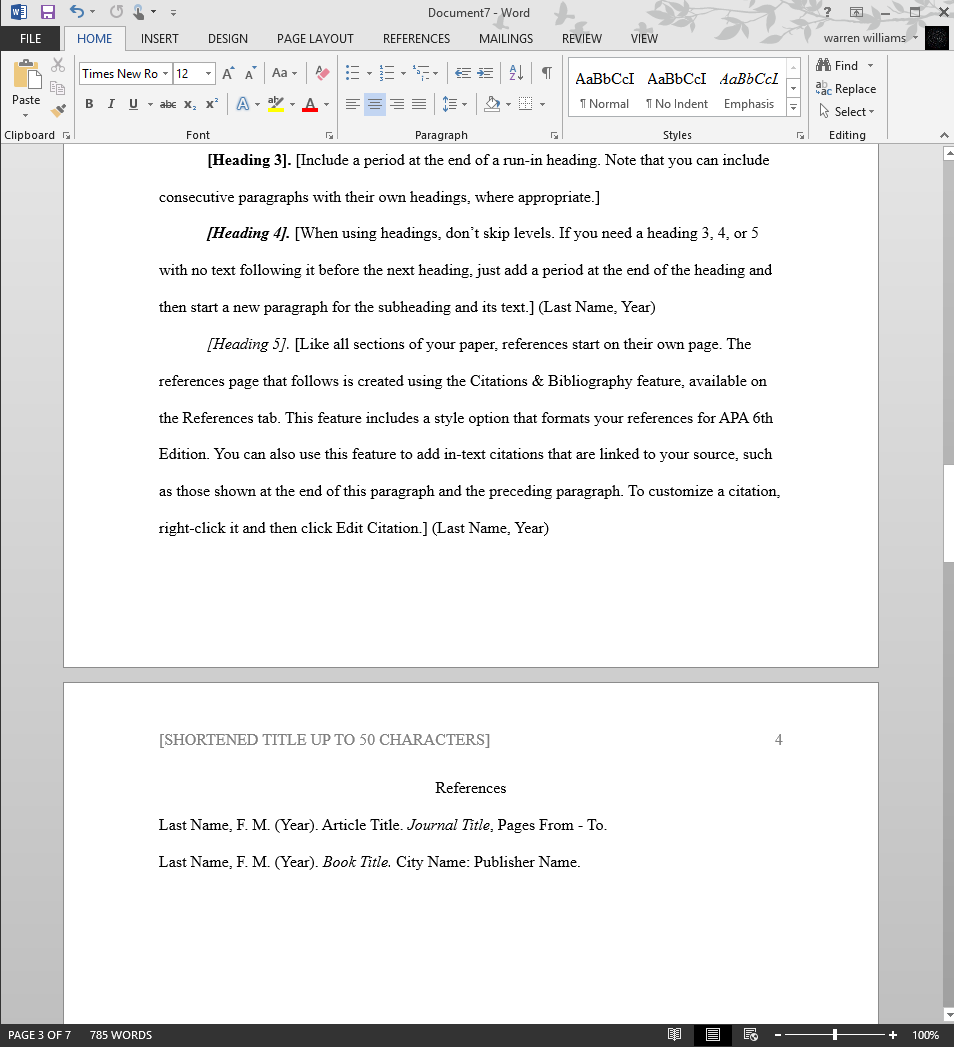Click the 785 WORDS count in status bar

point(121,1035)
